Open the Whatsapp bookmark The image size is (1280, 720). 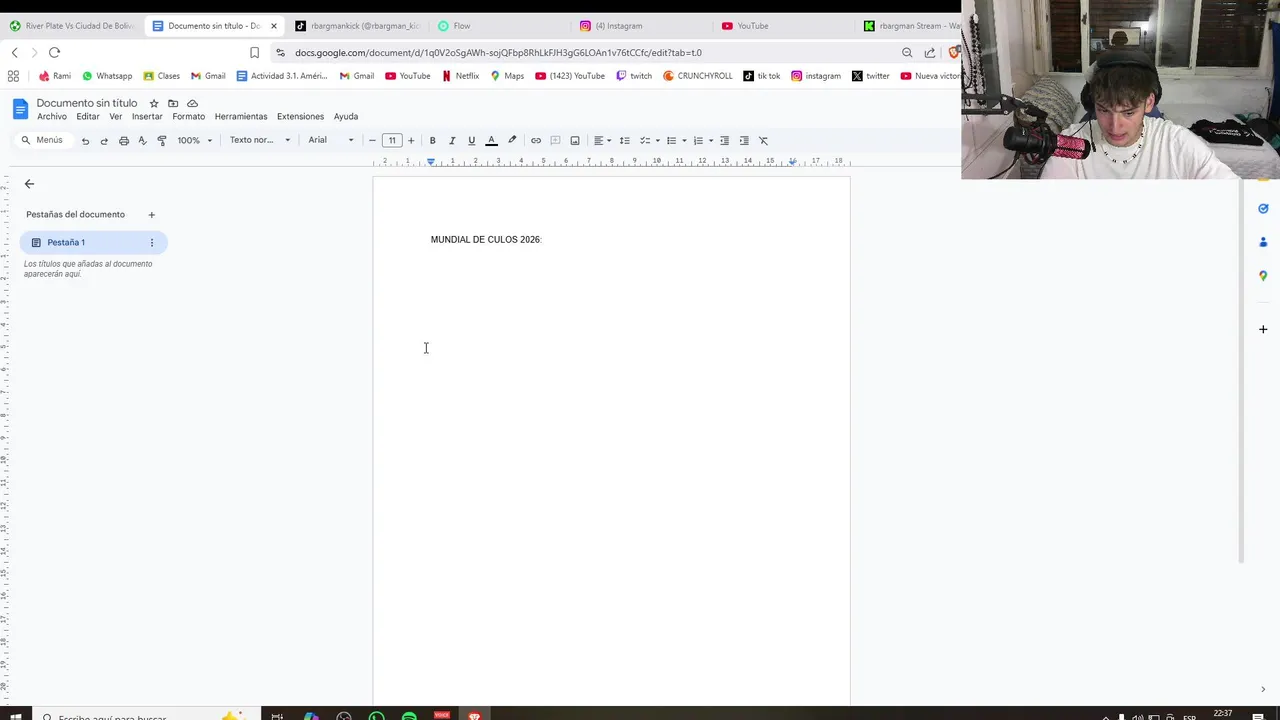pos(107,76)
